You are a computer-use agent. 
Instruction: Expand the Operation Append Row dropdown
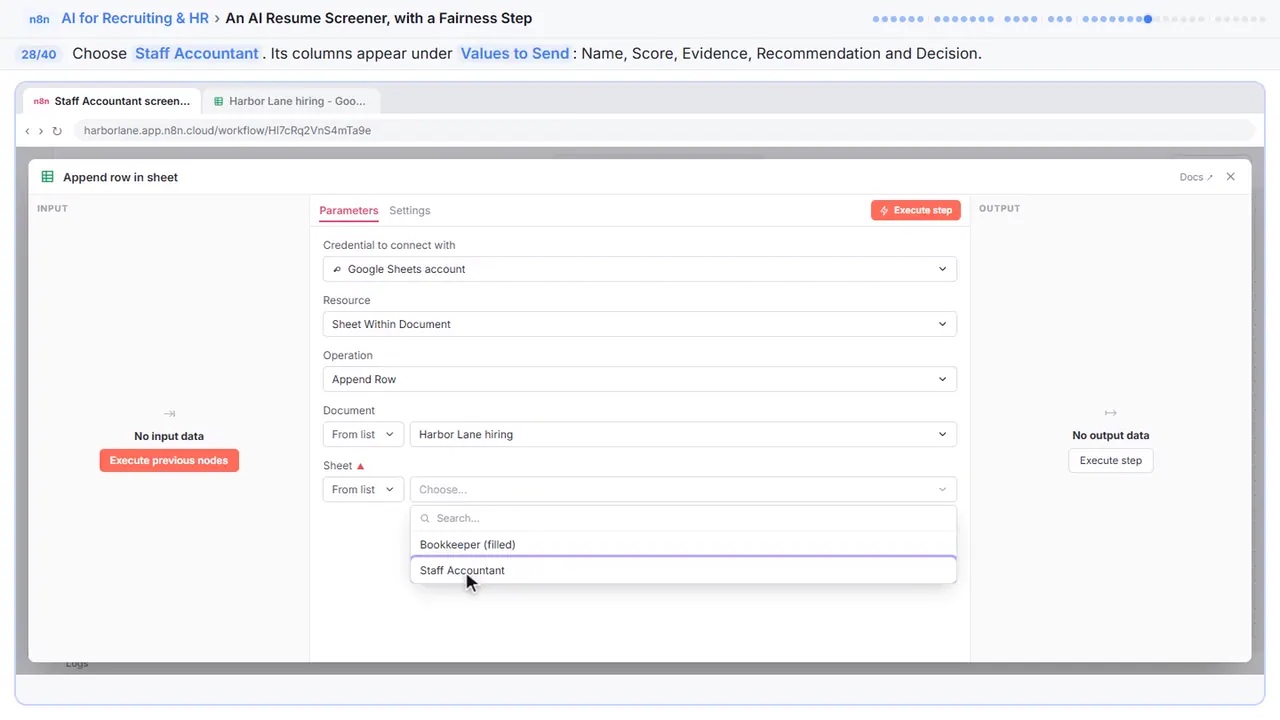(640, 379)
